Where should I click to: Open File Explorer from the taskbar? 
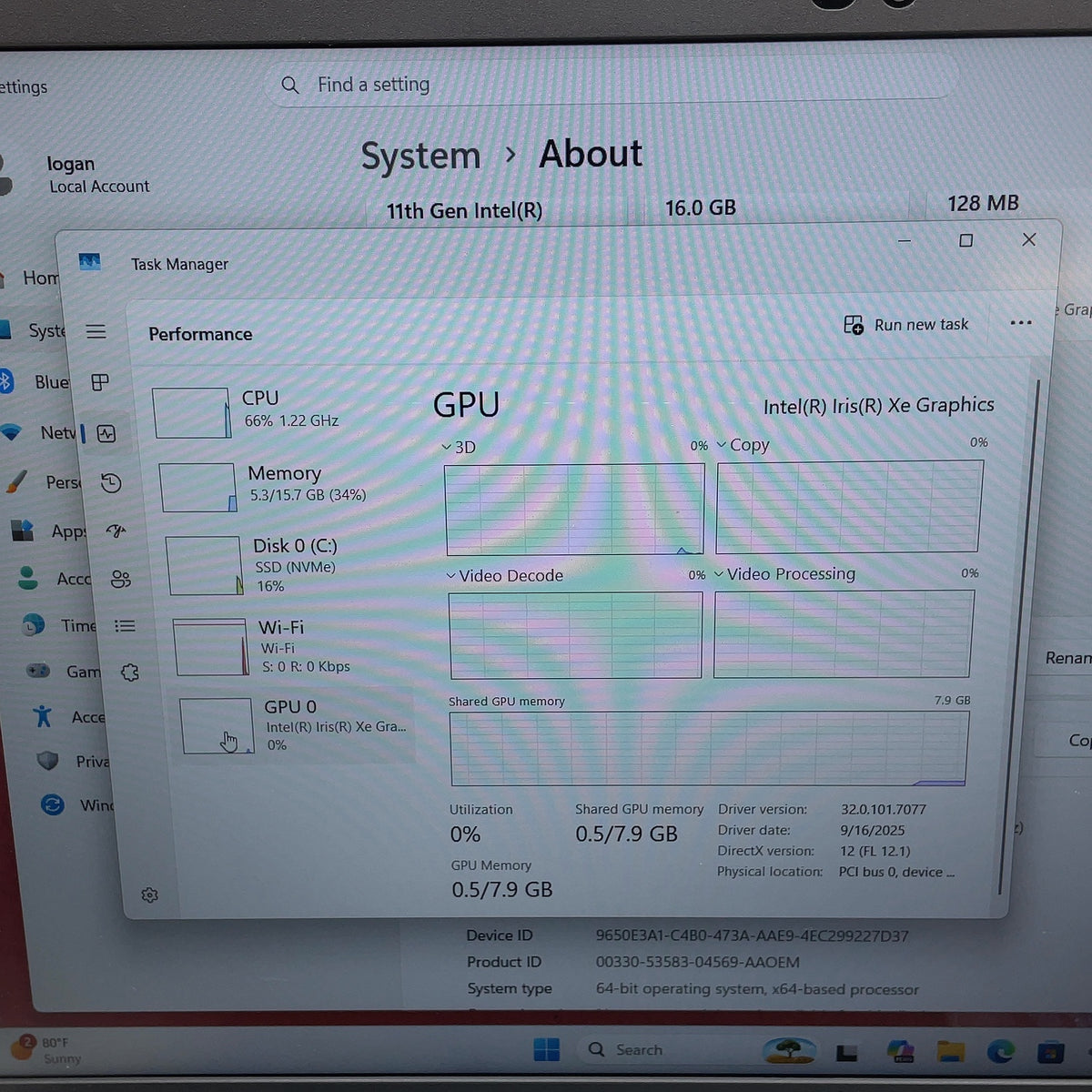[950, 1052]
